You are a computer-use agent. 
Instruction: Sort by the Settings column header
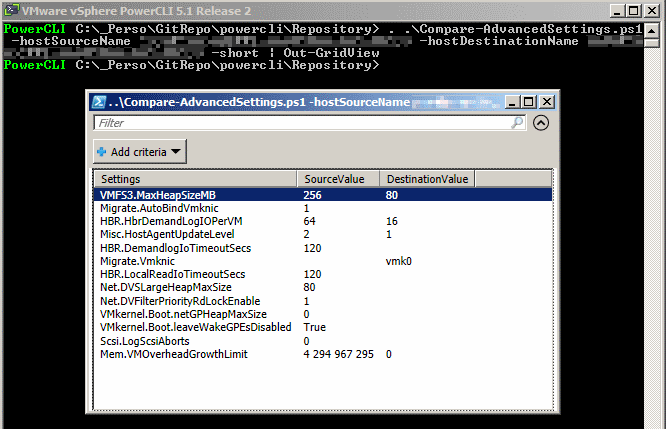click(x=195, y=179)
